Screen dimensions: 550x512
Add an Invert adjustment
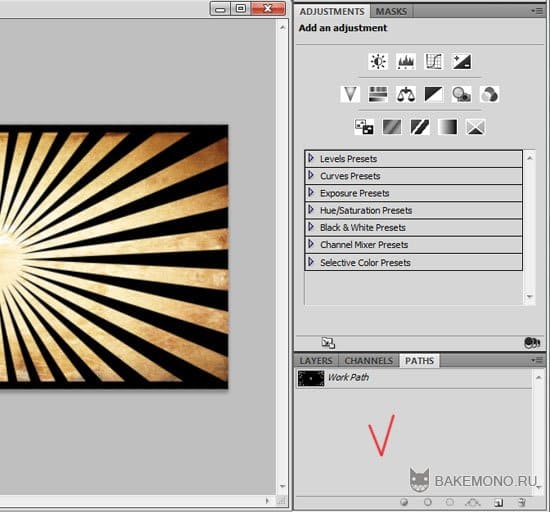[364, 127]
